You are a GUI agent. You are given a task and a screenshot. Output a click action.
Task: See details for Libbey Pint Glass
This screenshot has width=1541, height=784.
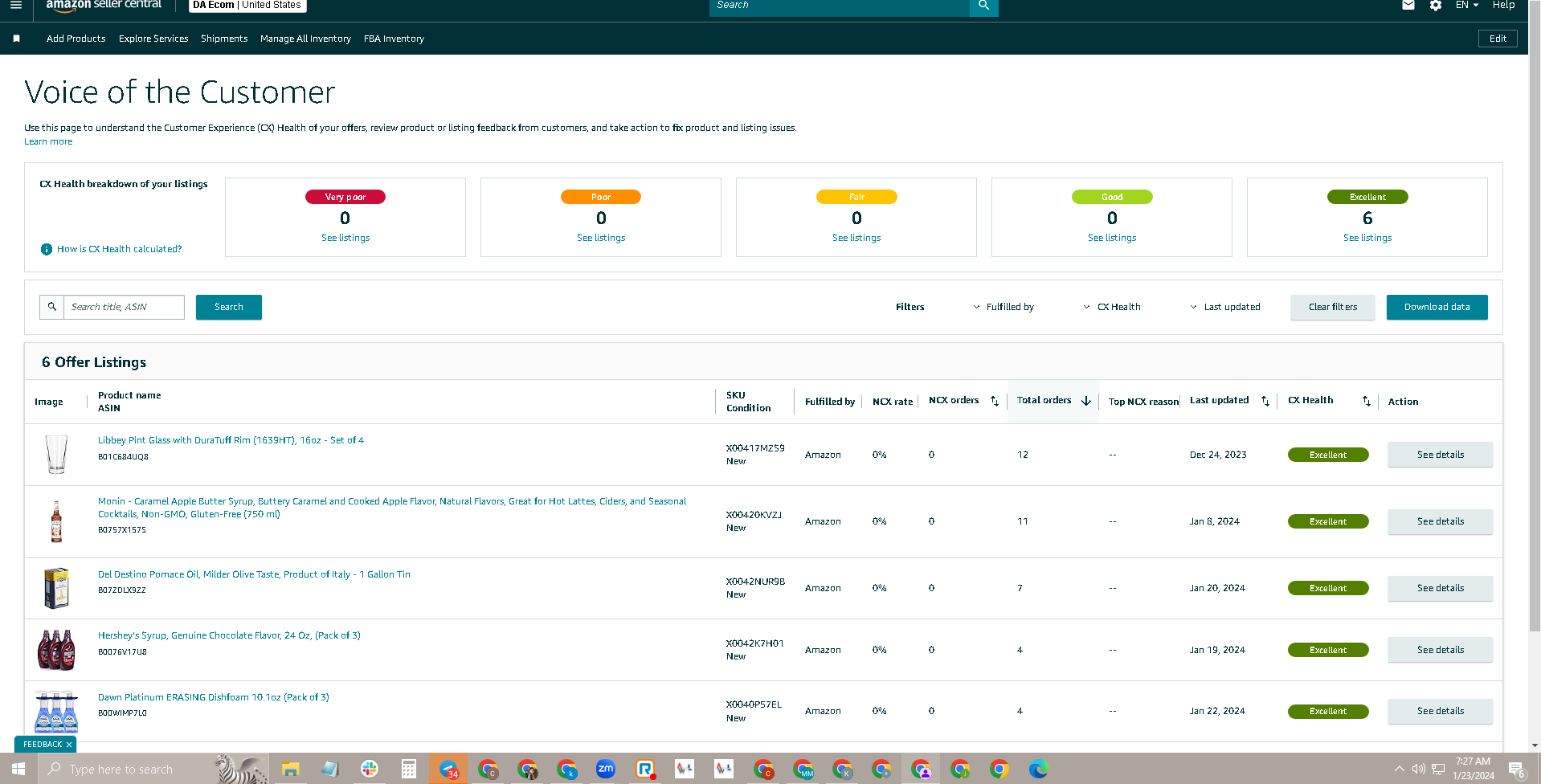coord(1441,455)
